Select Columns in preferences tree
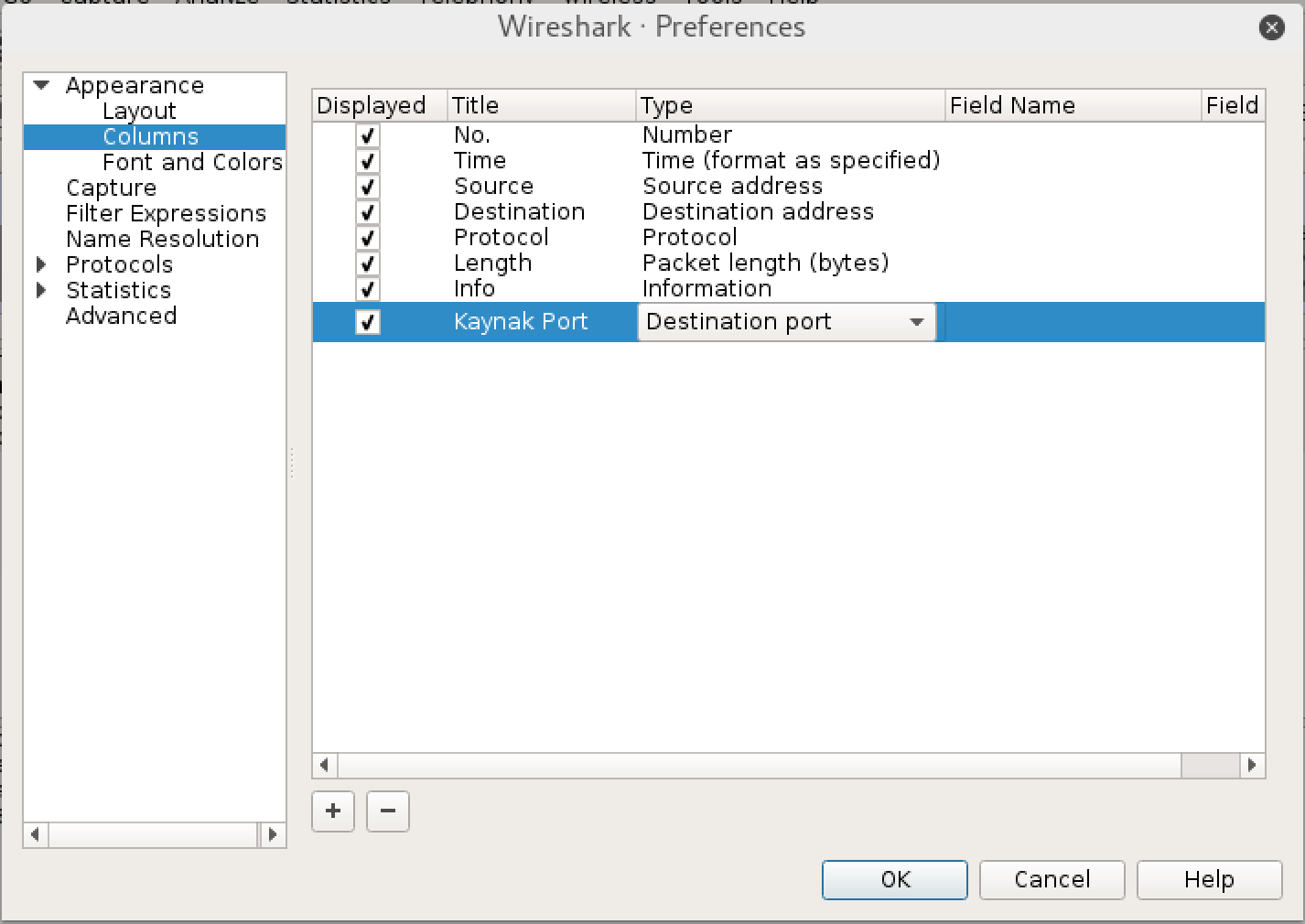Viewport: 1305px width, 924px height. [151, 136]
